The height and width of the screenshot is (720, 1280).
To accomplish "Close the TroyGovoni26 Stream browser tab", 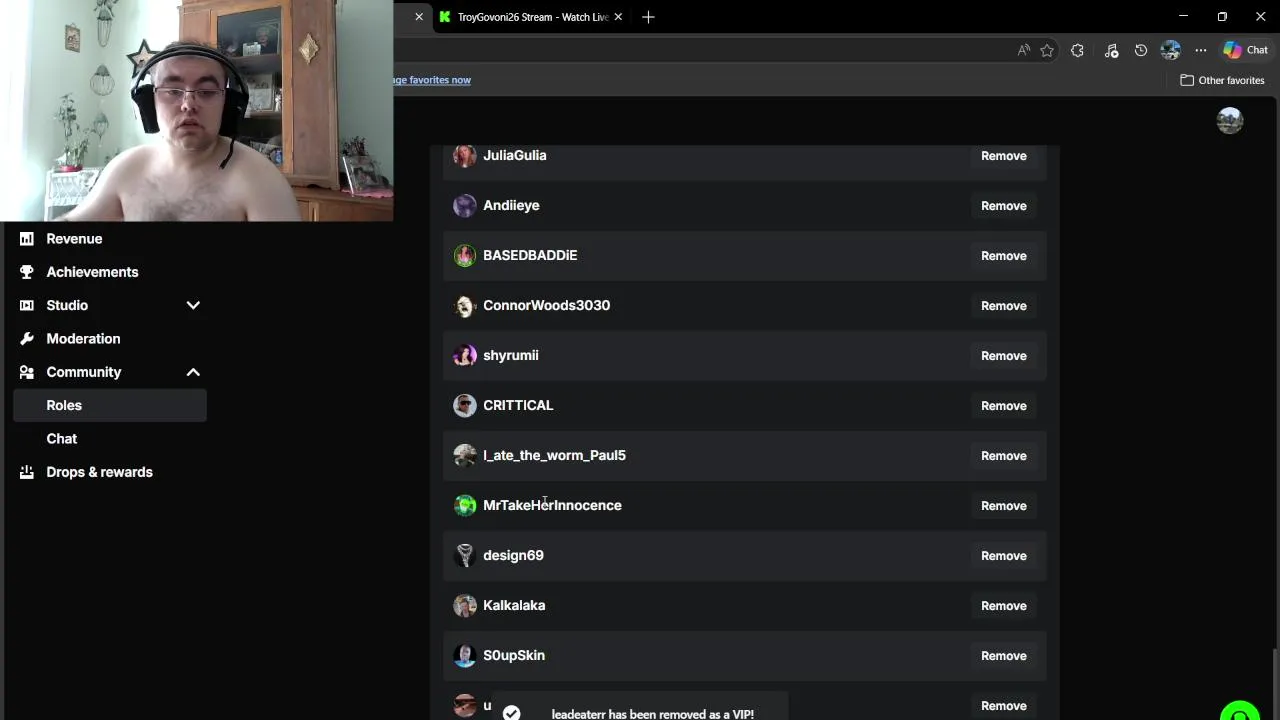I will (x=618, y=17).
